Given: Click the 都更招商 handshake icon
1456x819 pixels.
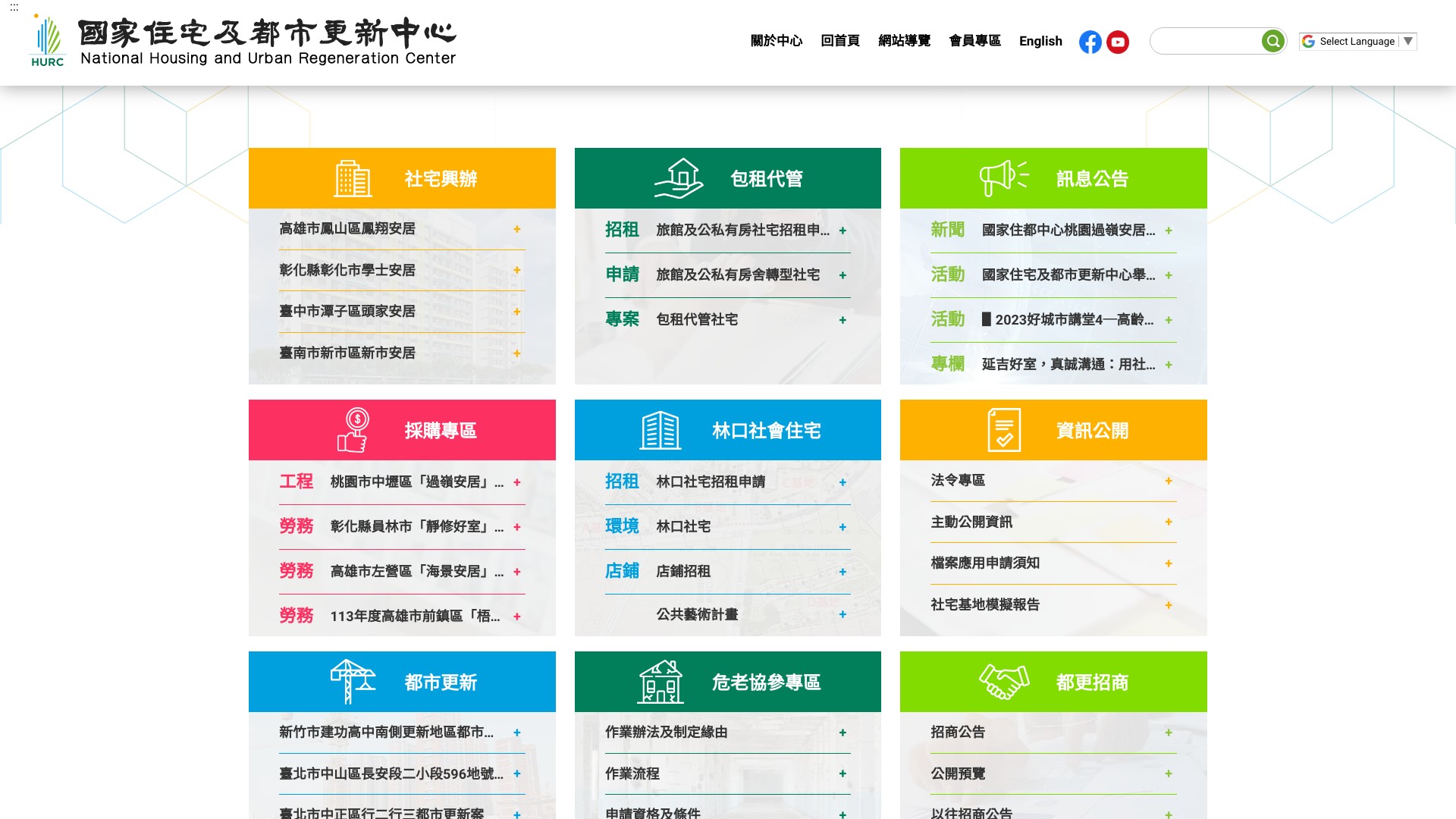Looking at the screenshot, I should pos(1003,682).
